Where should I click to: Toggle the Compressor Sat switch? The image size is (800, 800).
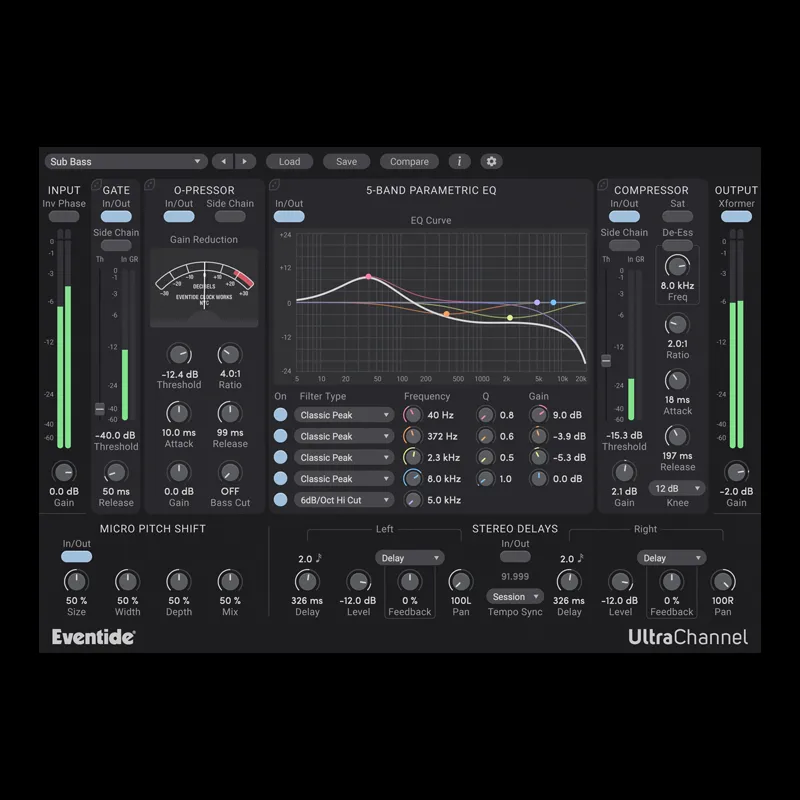(677, 216)
